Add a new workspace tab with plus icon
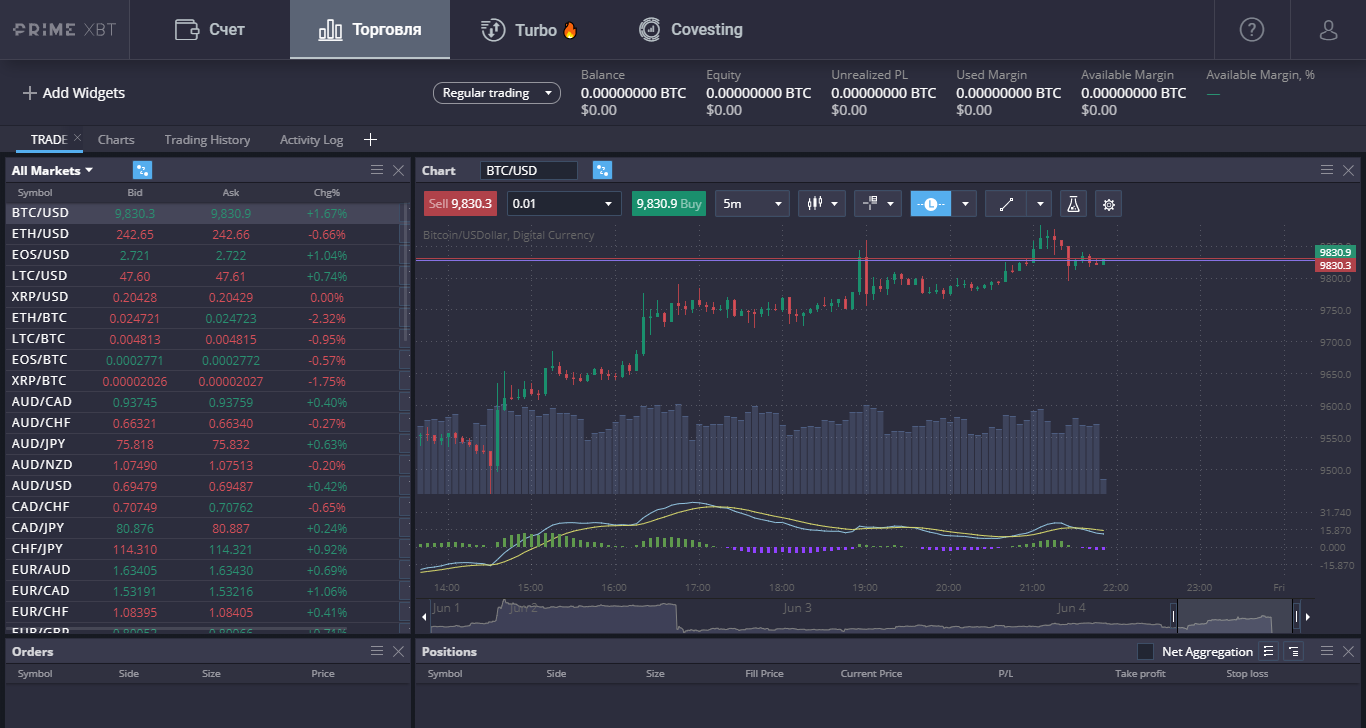 tap(370, 140)
